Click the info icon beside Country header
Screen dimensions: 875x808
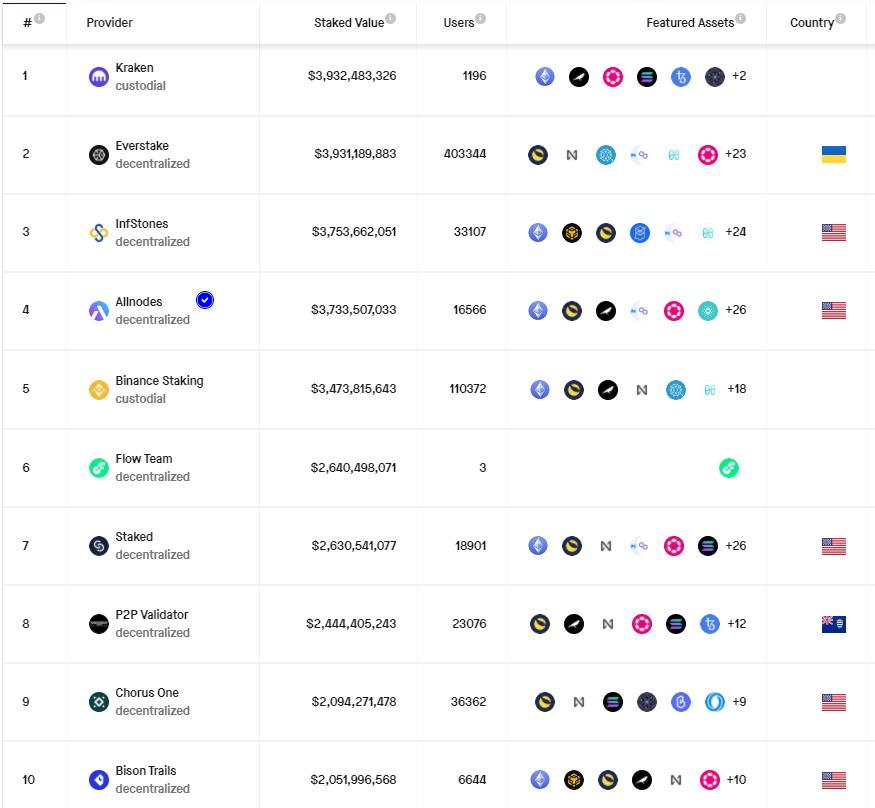[840, 19]
